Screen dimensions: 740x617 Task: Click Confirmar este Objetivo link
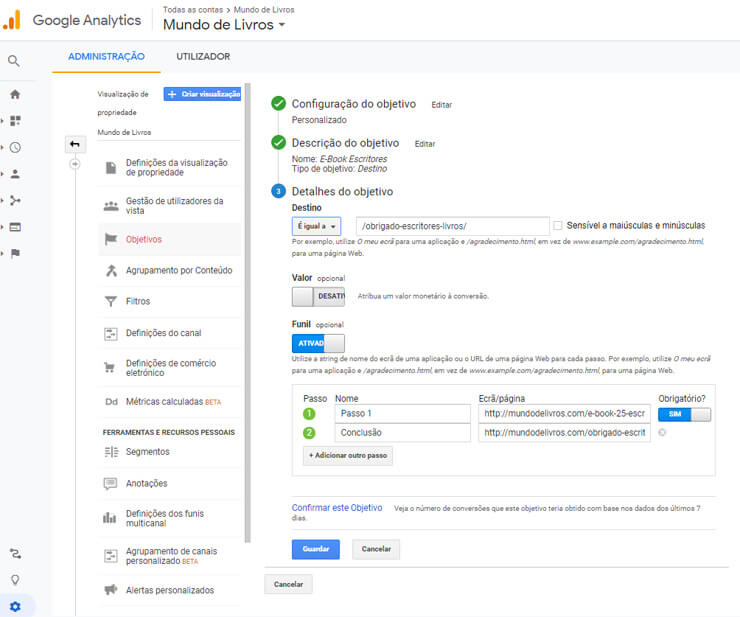(337, 508)
